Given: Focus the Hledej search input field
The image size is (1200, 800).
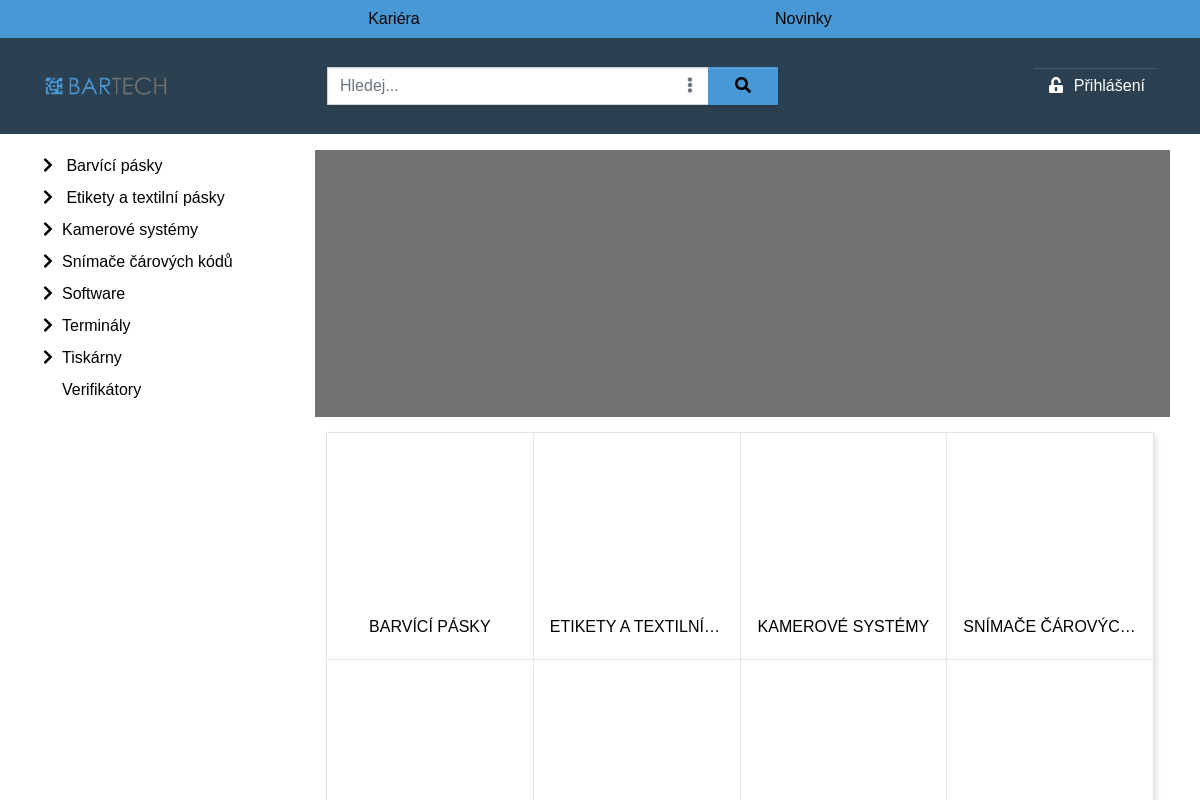Looking at the screenshot, I should coord(505,86).
